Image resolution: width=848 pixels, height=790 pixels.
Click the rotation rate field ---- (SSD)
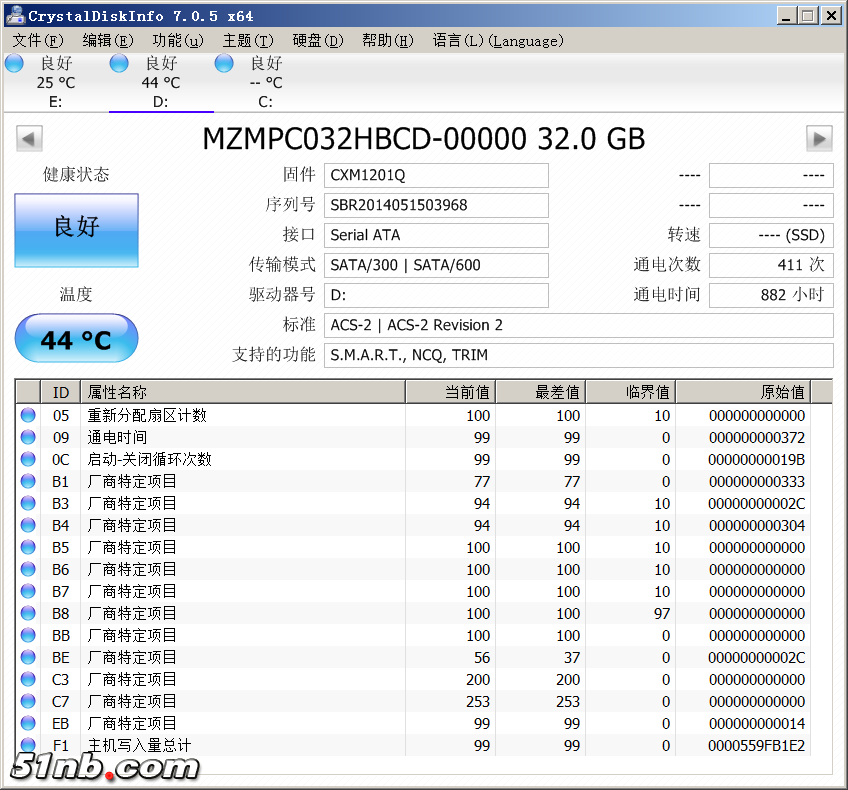click(771, 235)
